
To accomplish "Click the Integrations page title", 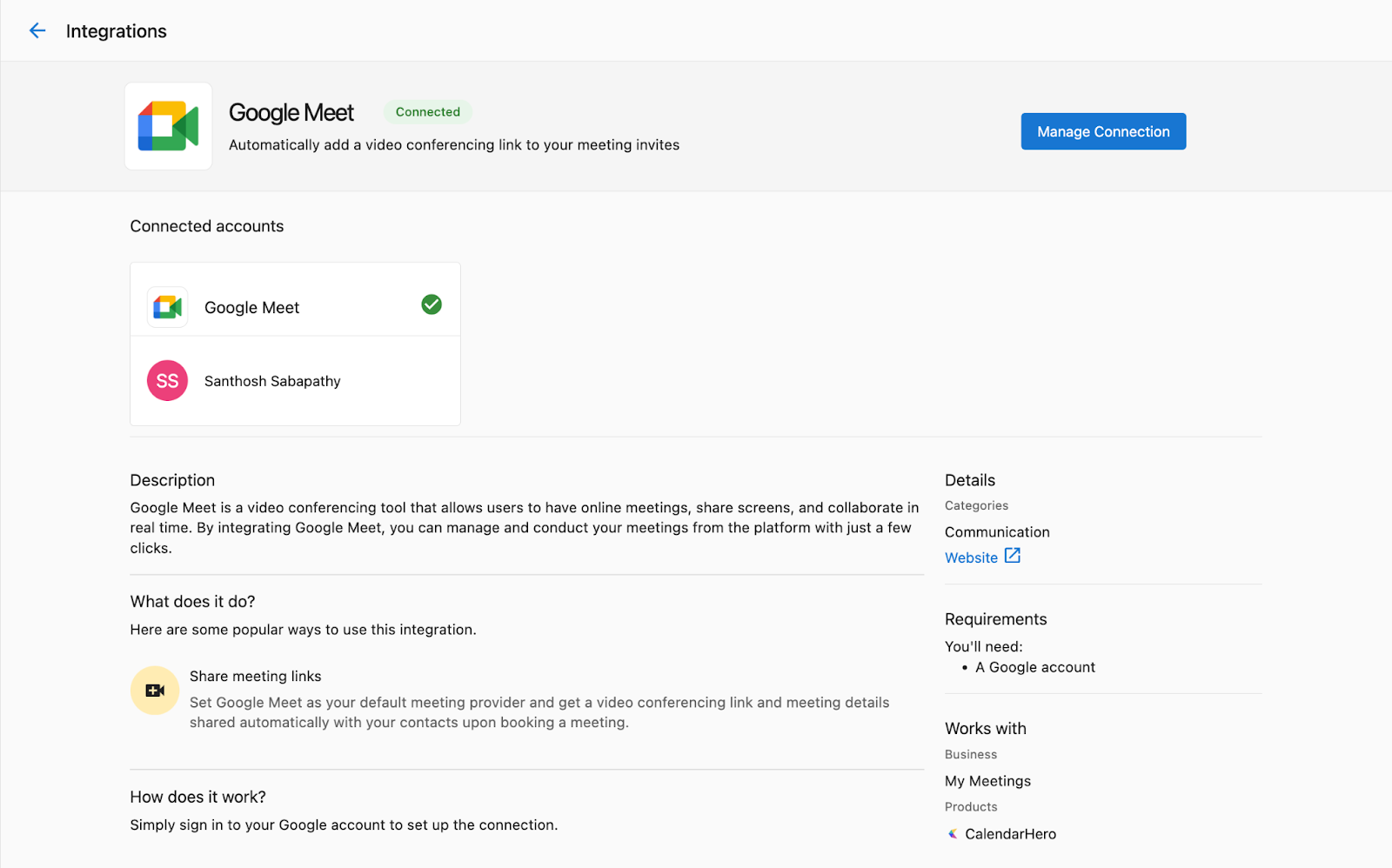I will 117,31.
